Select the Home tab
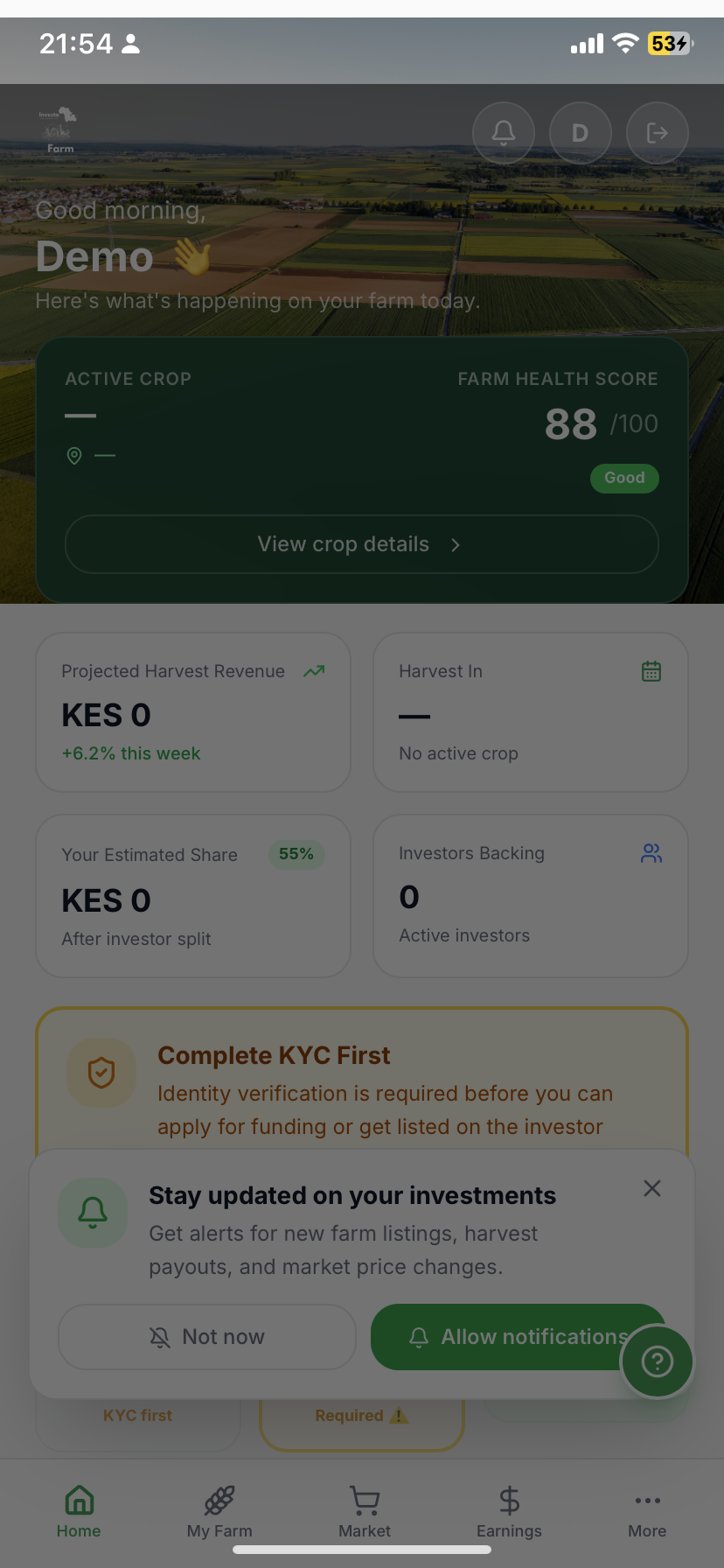 79,1512
